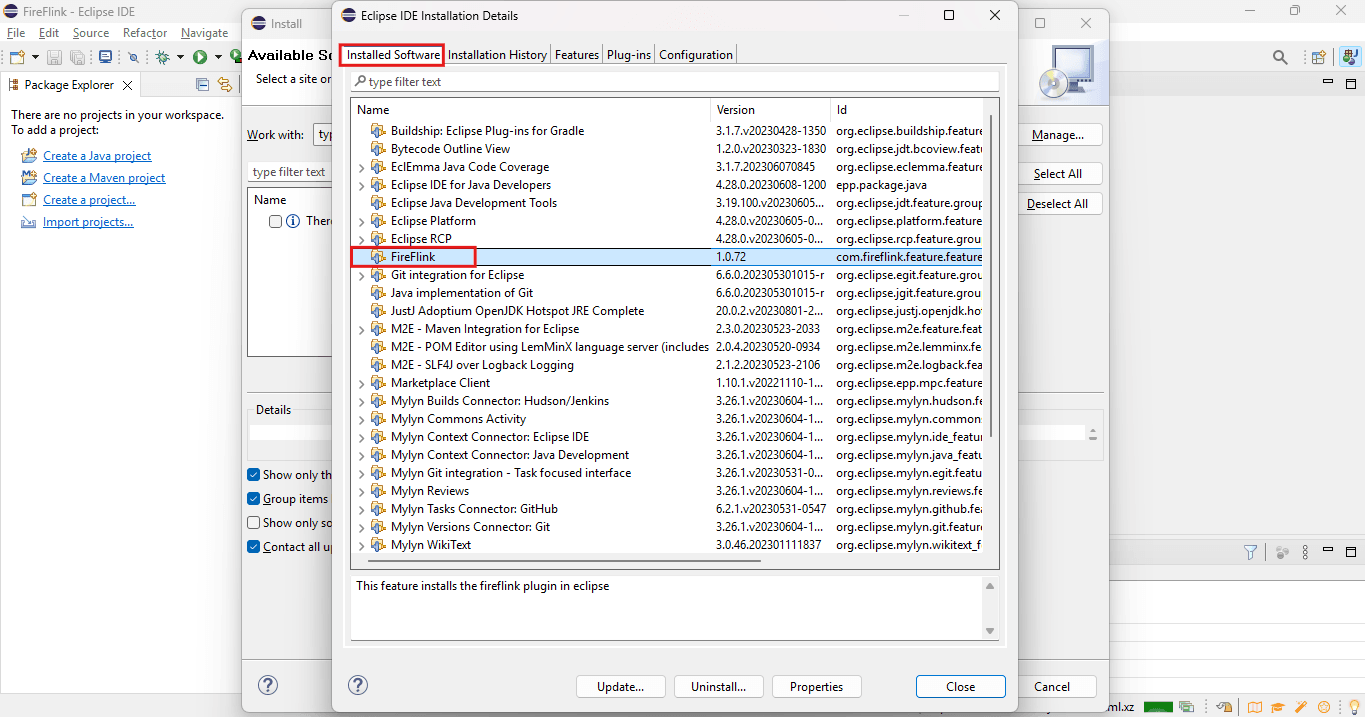Click the Package Explorer view icon

pyautogui.click(x=14, y=85)
